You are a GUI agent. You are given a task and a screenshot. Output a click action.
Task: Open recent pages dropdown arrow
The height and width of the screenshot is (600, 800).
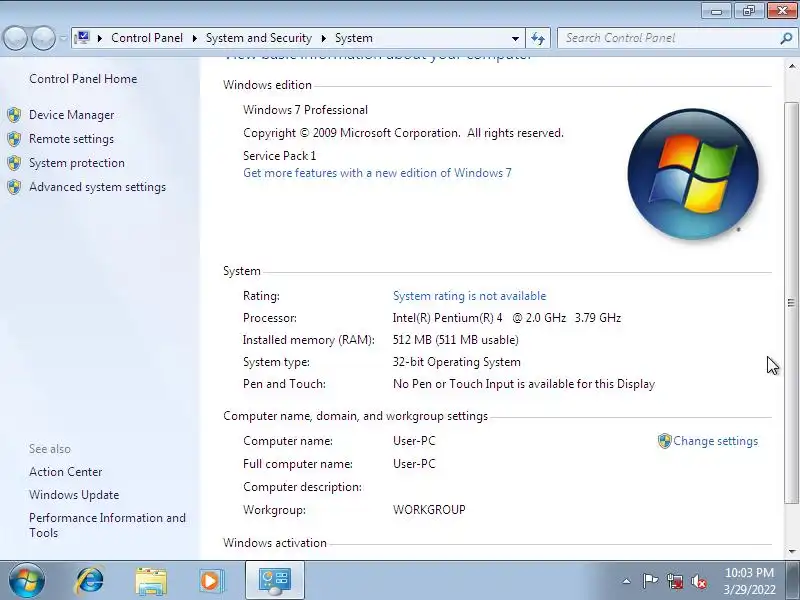click(x=63, y=38)
